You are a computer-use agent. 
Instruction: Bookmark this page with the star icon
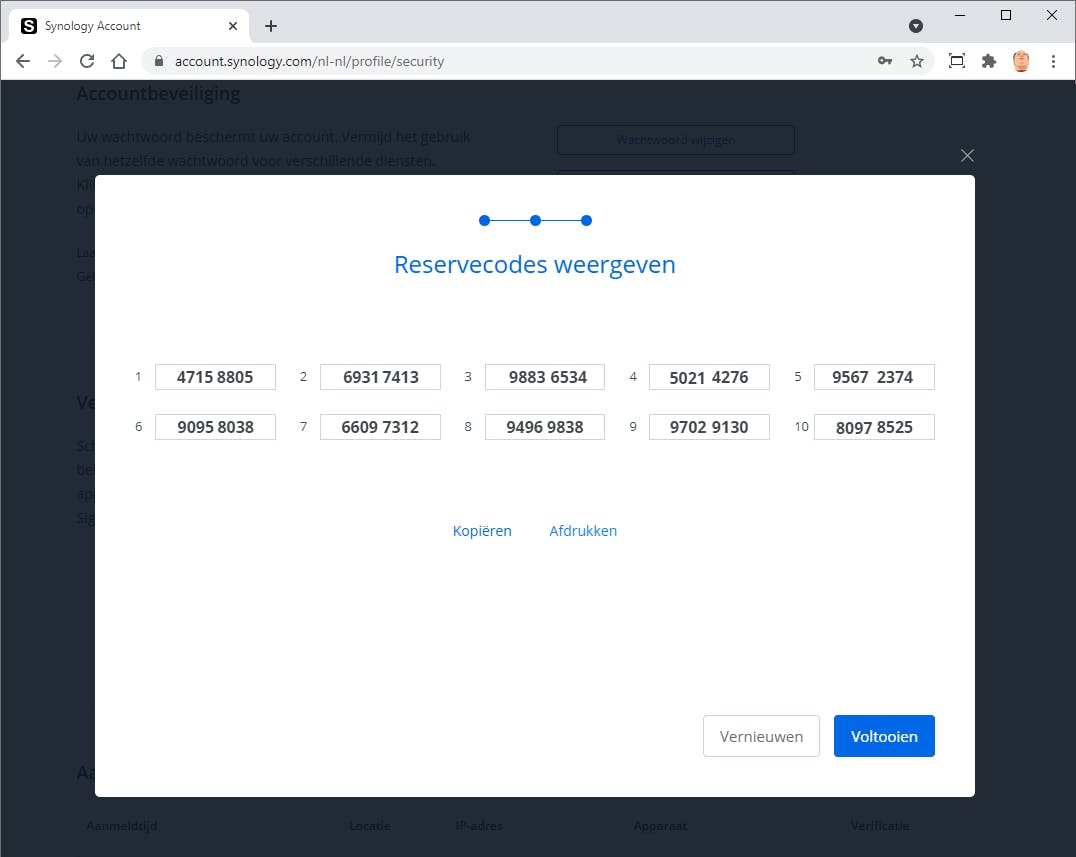tap(917, 61)
